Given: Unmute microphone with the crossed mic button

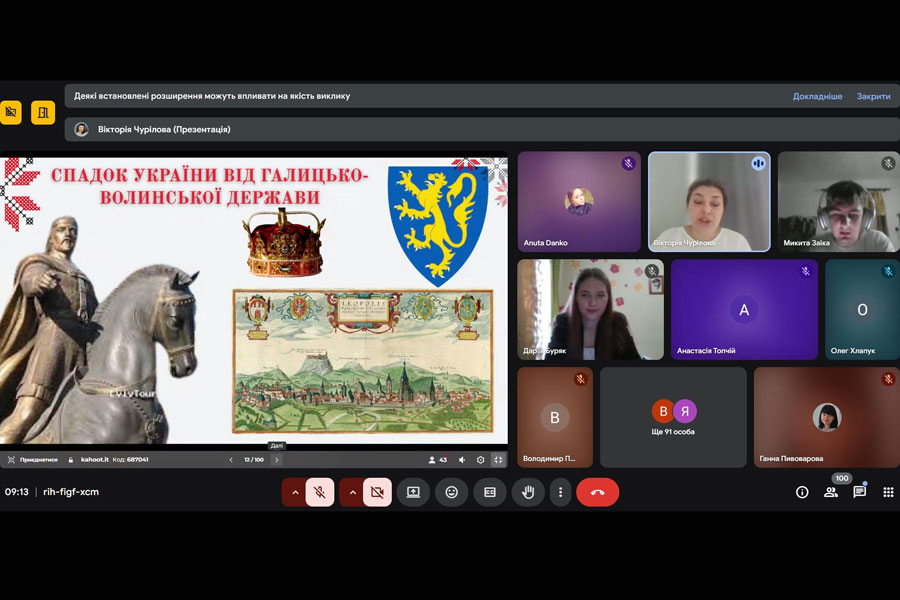Looking at the screenshot, I should pyautogui.click(x=320, y=492).
